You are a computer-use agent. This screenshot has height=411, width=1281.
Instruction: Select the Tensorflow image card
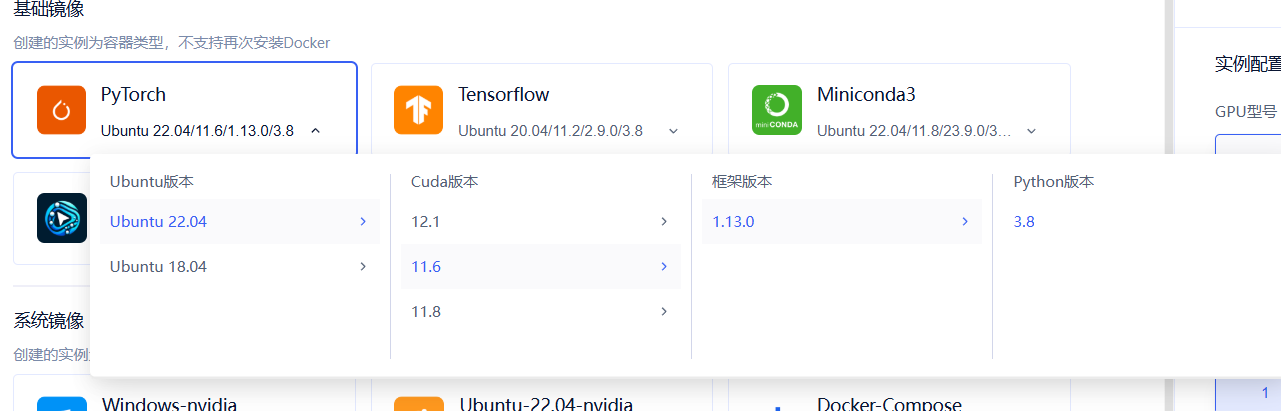click(541, 108)
